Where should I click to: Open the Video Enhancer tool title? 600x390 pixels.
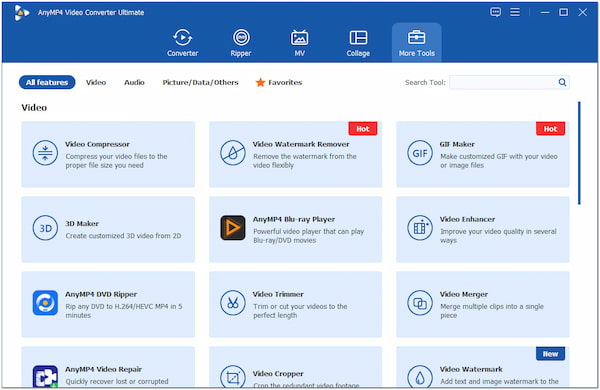467,219
